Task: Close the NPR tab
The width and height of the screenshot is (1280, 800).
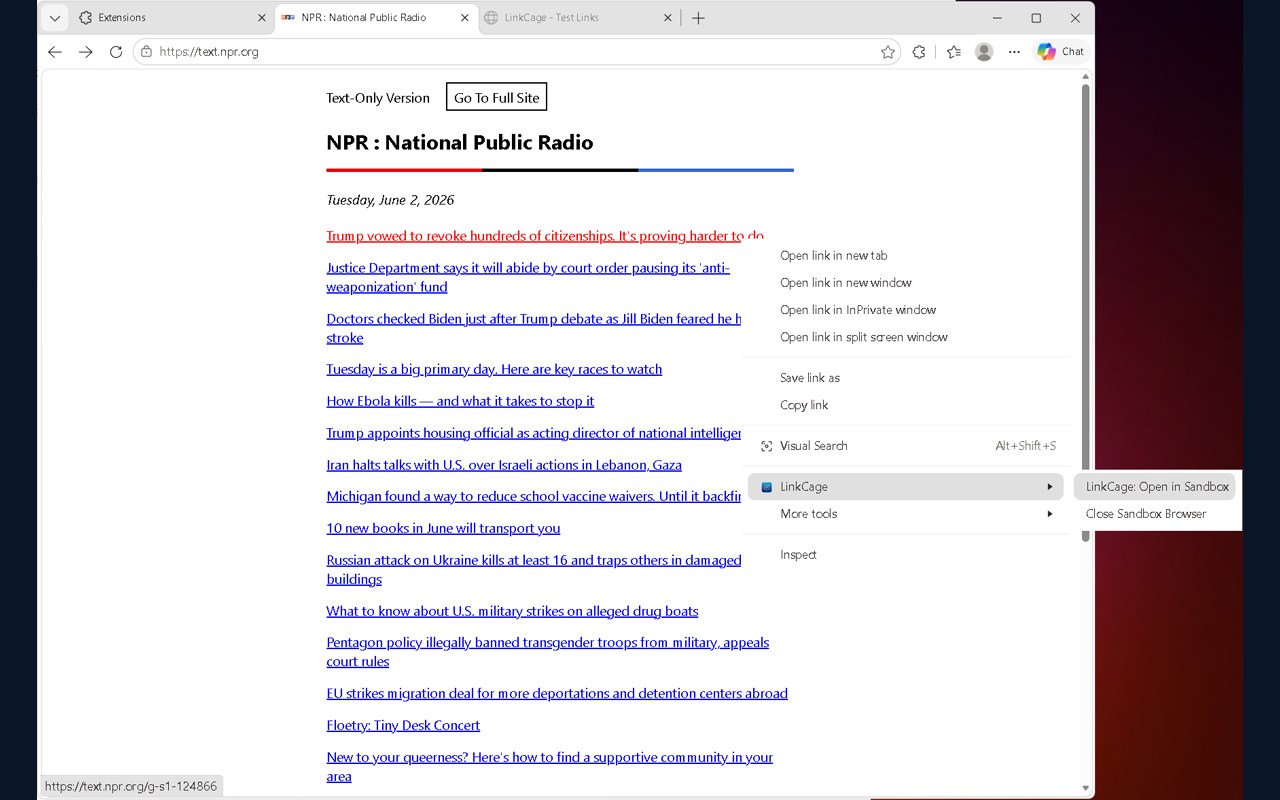Action: (465, 18)
